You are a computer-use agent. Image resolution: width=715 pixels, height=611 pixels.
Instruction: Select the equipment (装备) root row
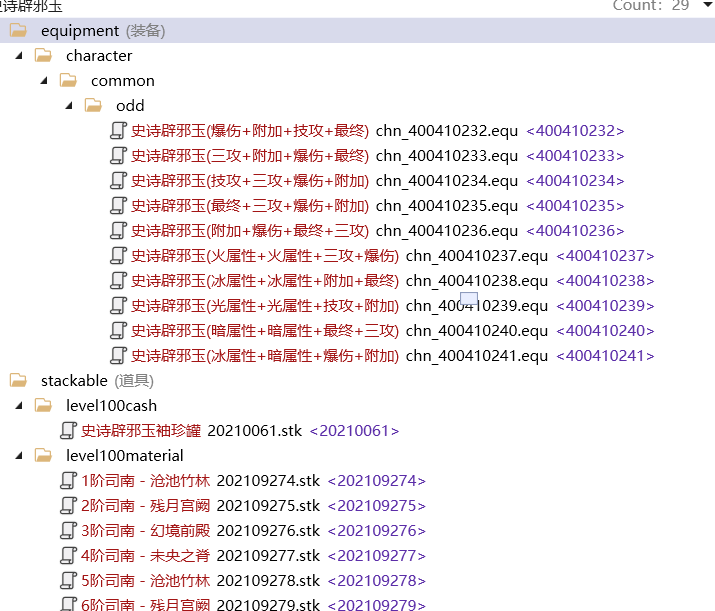click(x=102, y=31)
